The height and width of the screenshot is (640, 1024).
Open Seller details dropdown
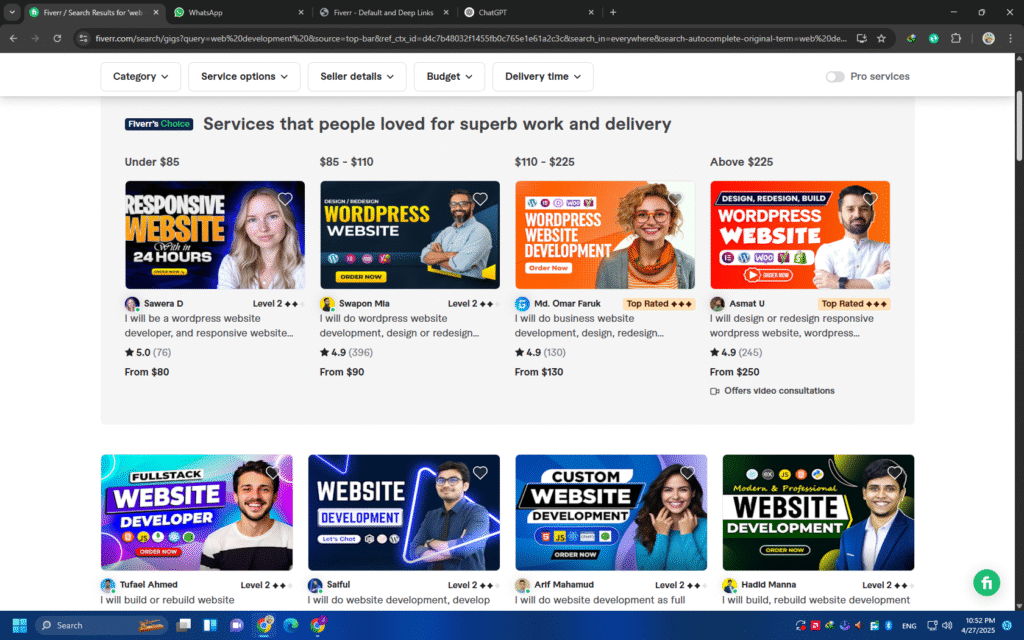357,76
